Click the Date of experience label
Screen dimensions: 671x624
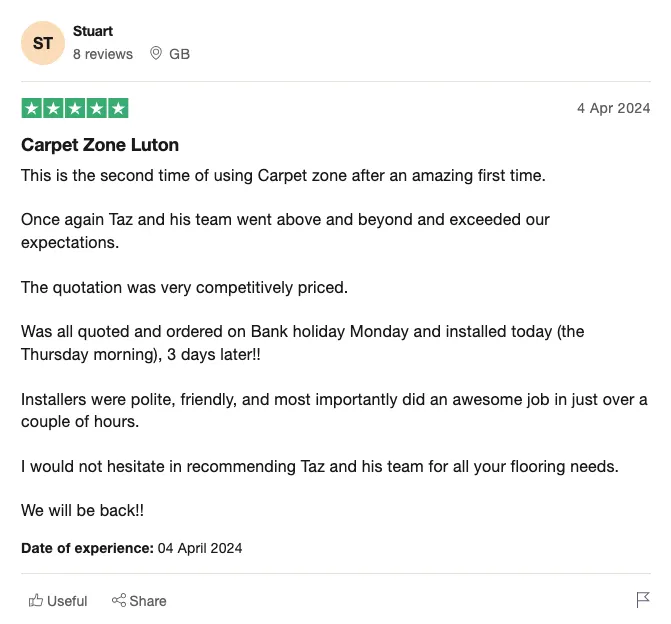[x=87, y=548]
